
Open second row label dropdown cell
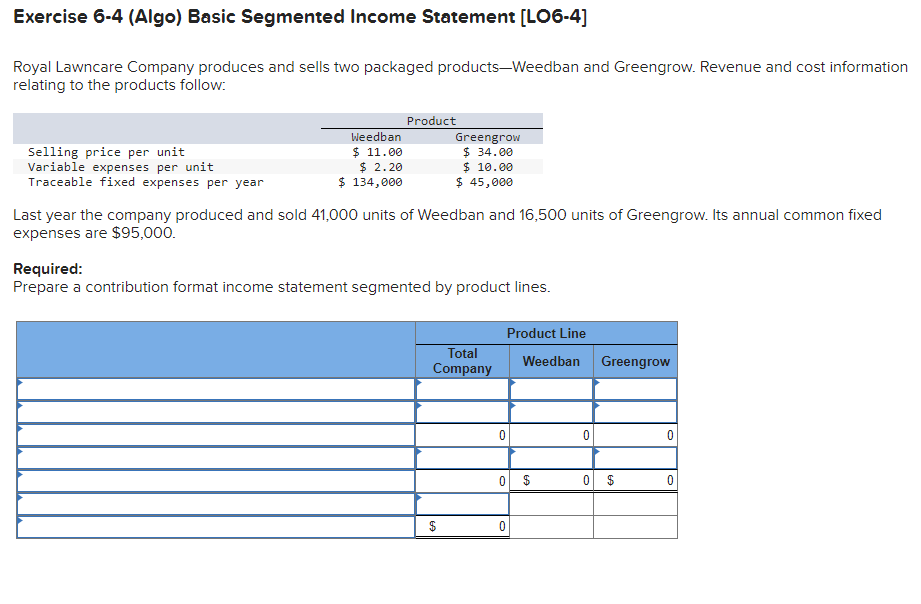tap(216, 412)
